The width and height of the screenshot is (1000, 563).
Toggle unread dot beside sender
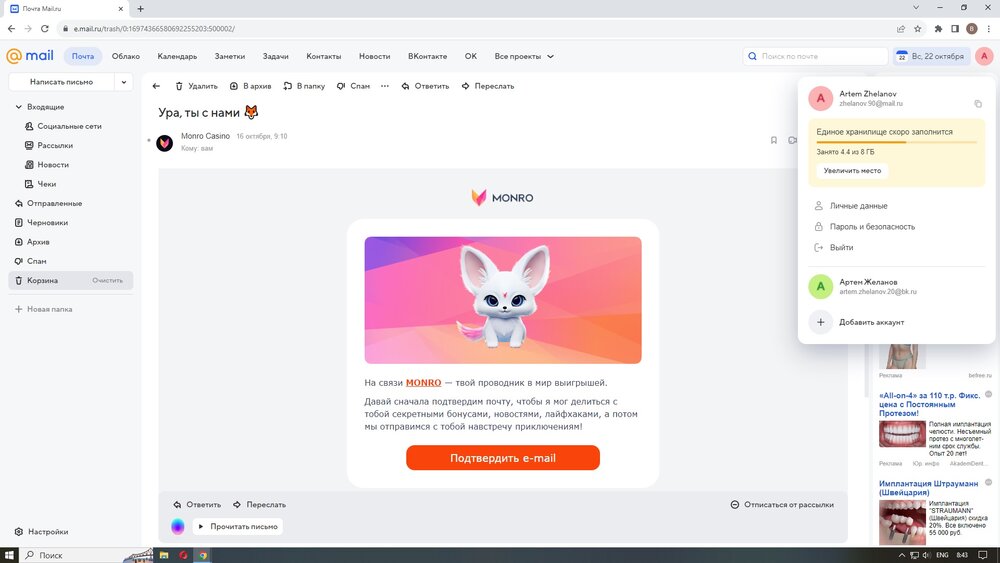[x=149, y=140]
